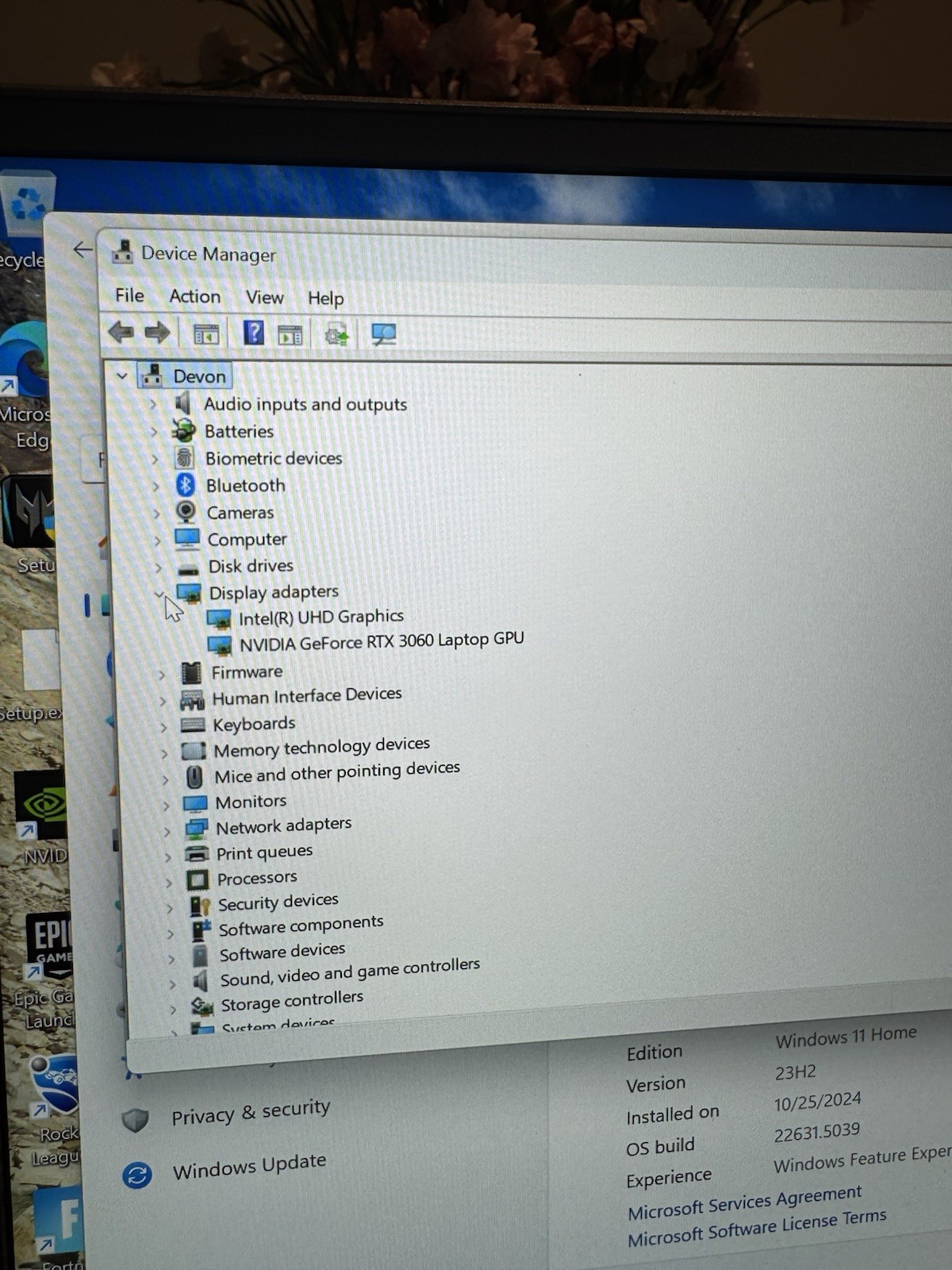This screenshot has height=1270, width=952.
Task: Open Microsoft Services Agreement link
Action: [745, 1203]
